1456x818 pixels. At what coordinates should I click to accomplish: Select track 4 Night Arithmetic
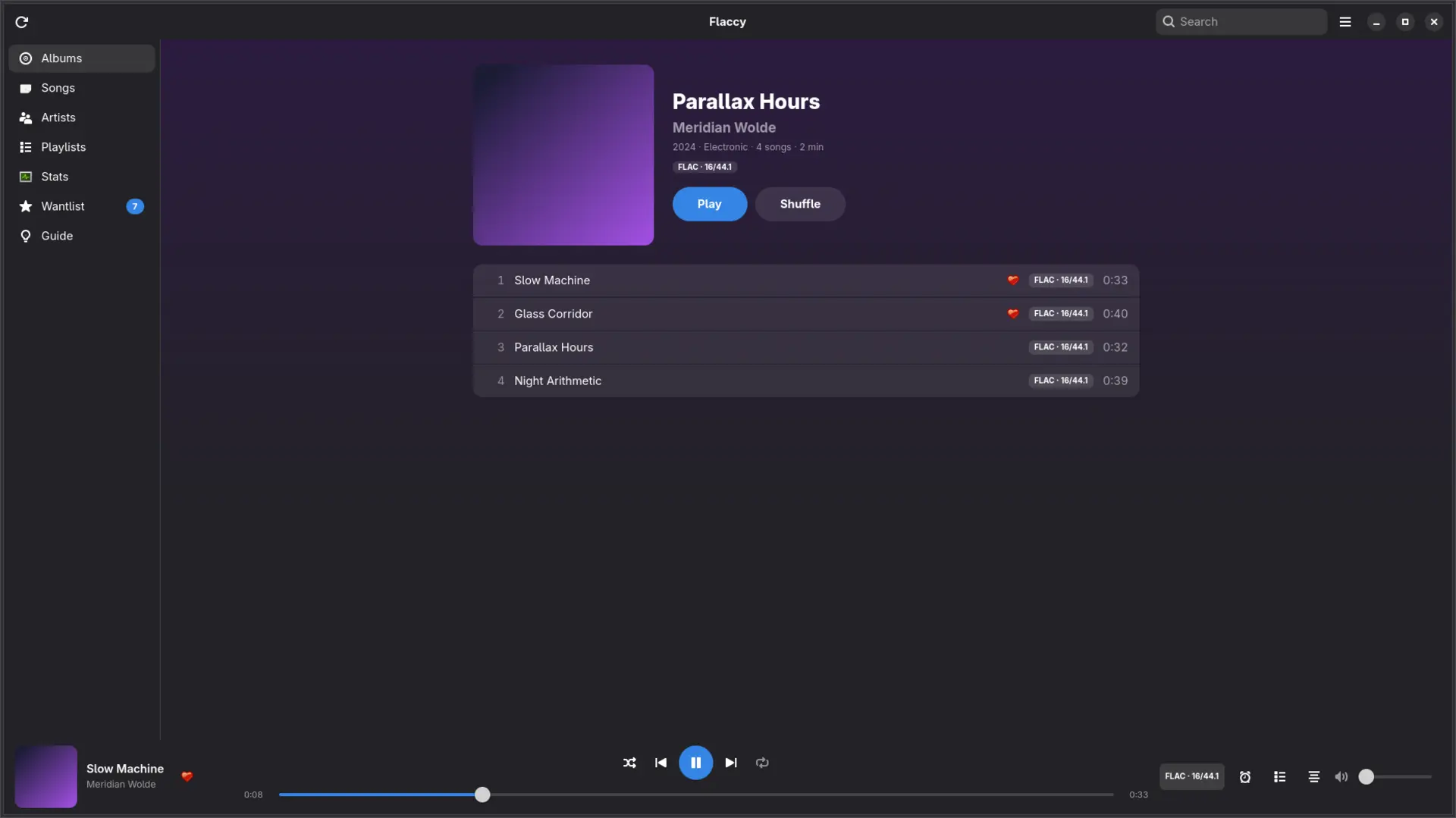806,381
